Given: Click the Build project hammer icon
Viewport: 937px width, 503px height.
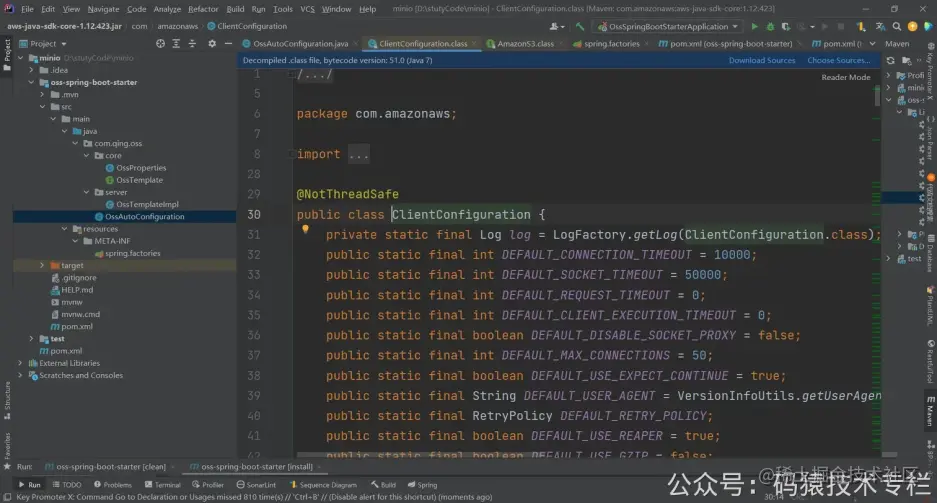Looking at the screenshot, I should click(580, 26).
